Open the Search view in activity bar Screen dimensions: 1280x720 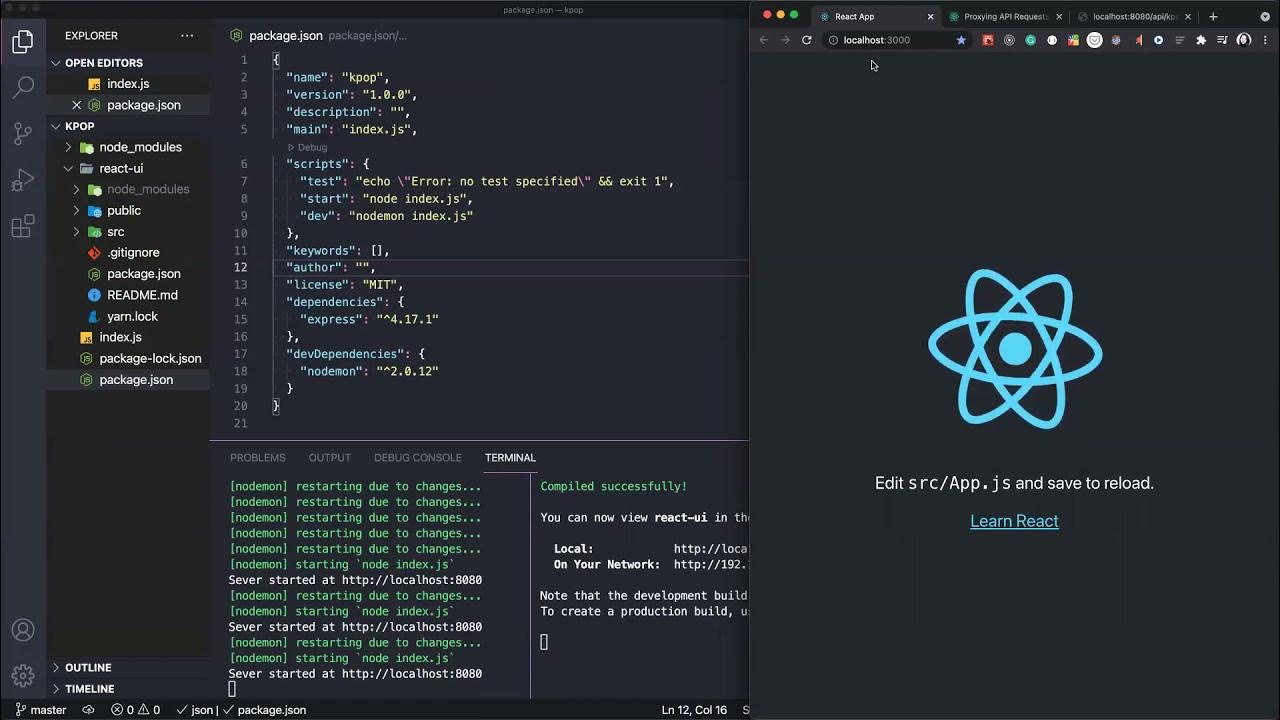pyautogui.click(x=22, y=88)
